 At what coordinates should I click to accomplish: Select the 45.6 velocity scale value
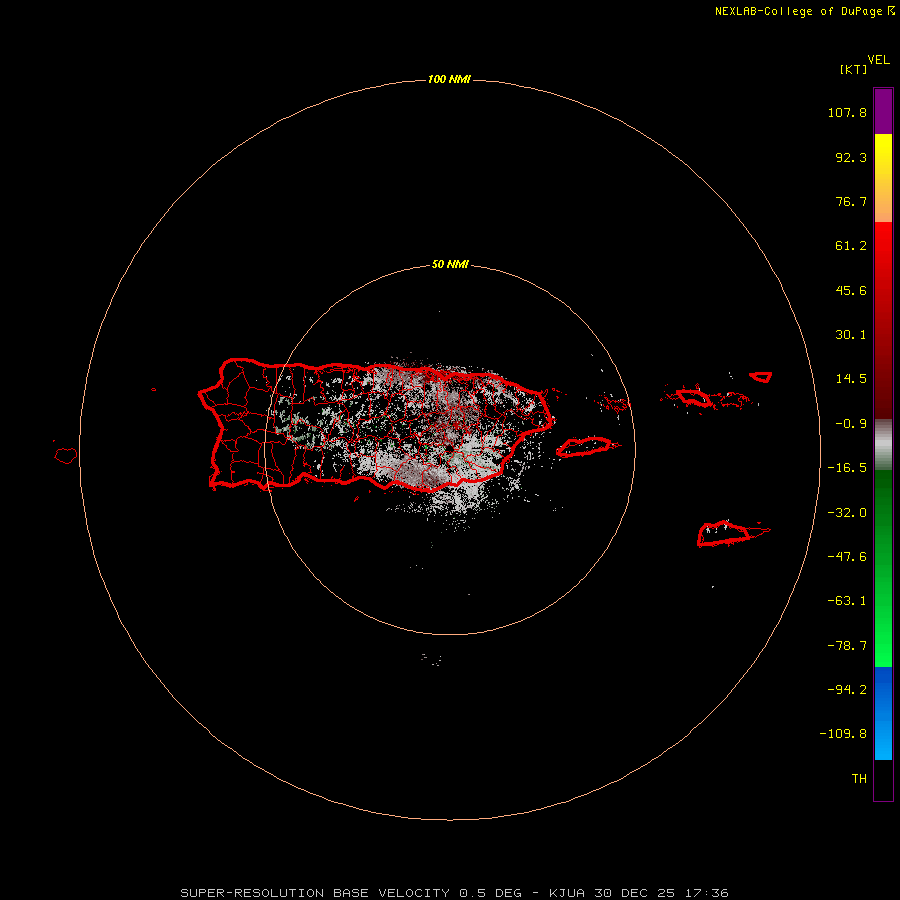click(851, 290)
